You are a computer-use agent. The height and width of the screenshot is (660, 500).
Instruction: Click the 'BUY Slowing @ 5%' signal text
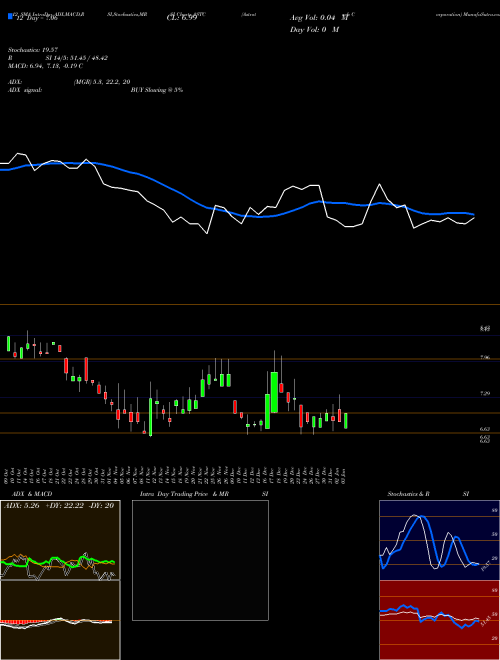click(157, 90)
